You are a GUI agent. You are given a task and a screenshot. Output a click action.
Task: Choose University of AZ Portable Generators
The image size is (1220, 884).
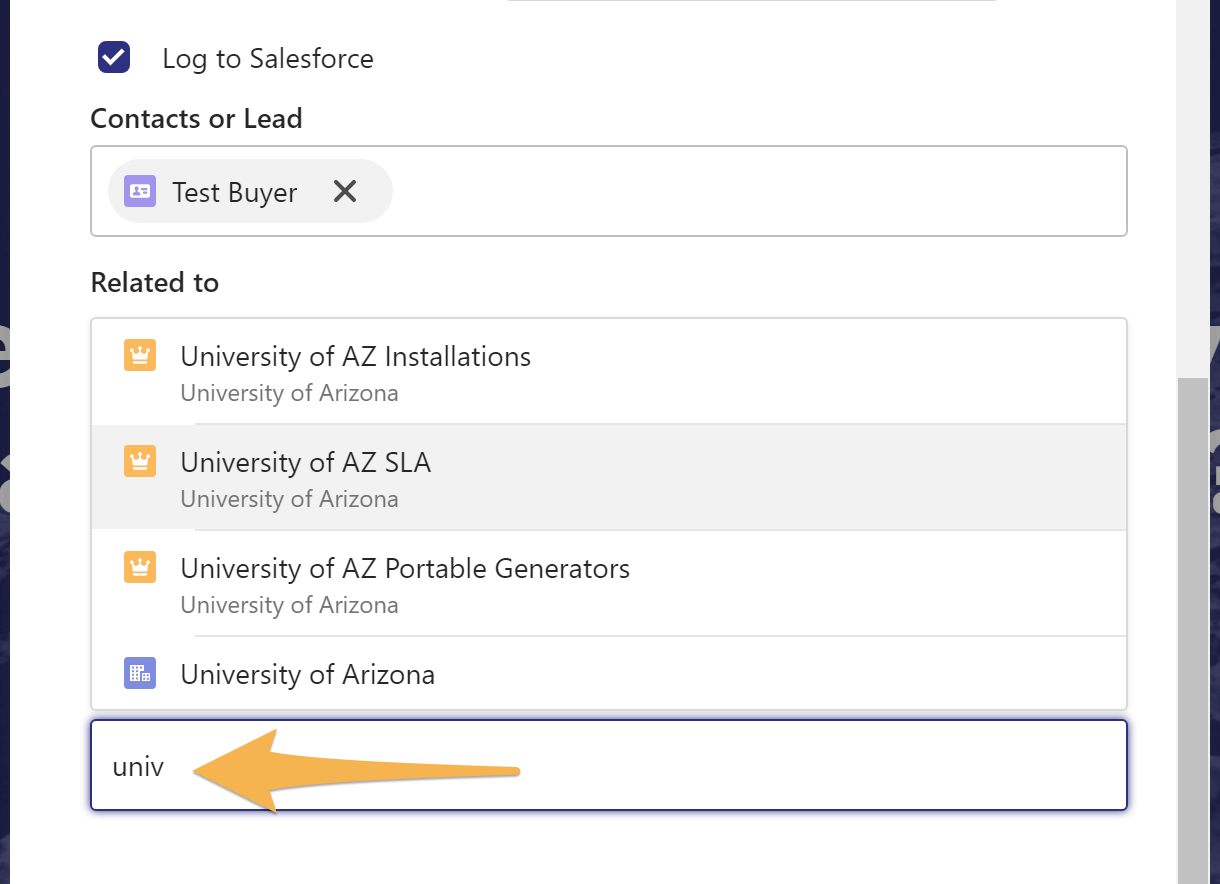click(405, 569)
